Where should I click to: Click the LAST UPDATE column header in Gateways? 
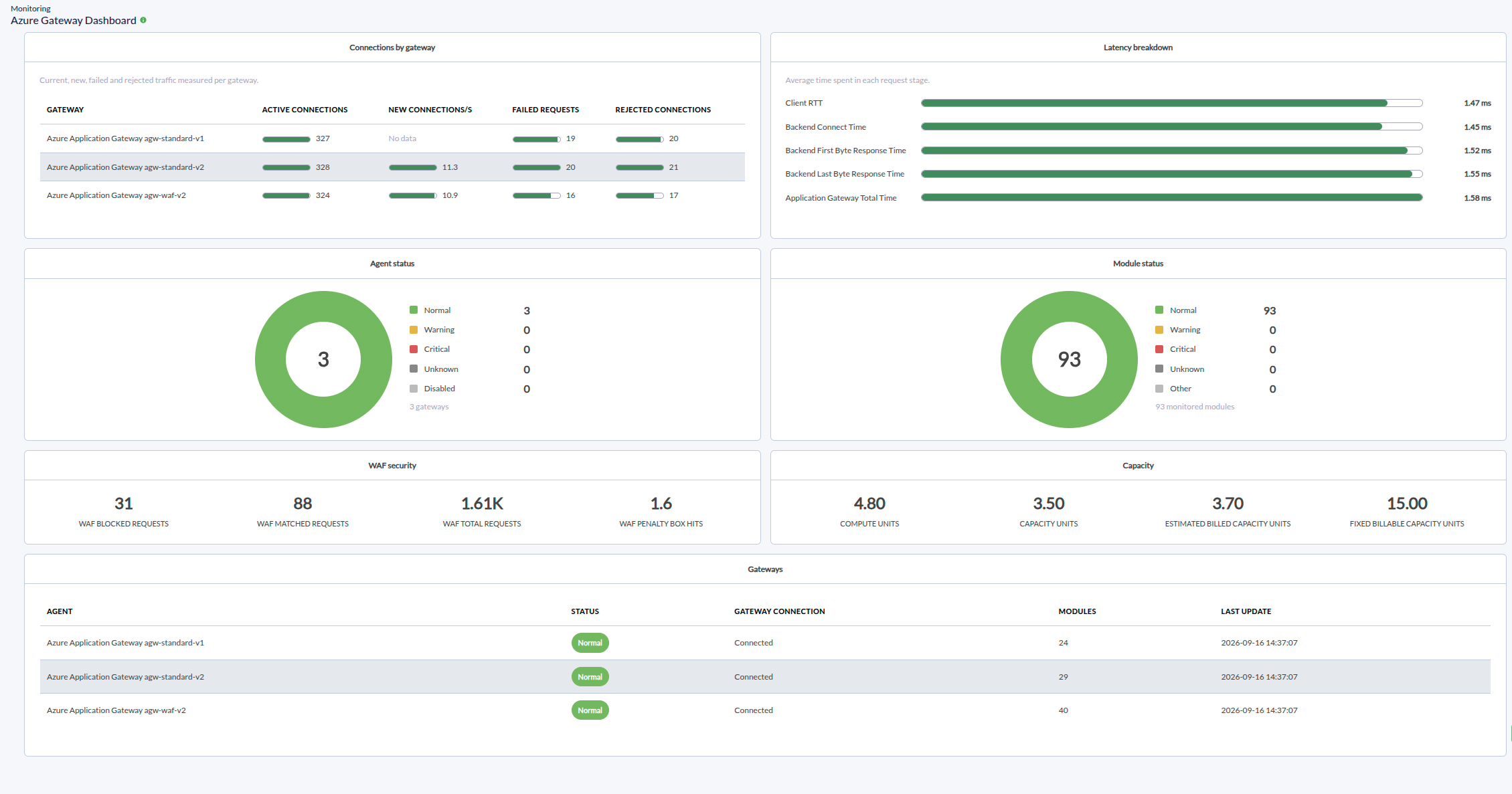[1246, 611]
